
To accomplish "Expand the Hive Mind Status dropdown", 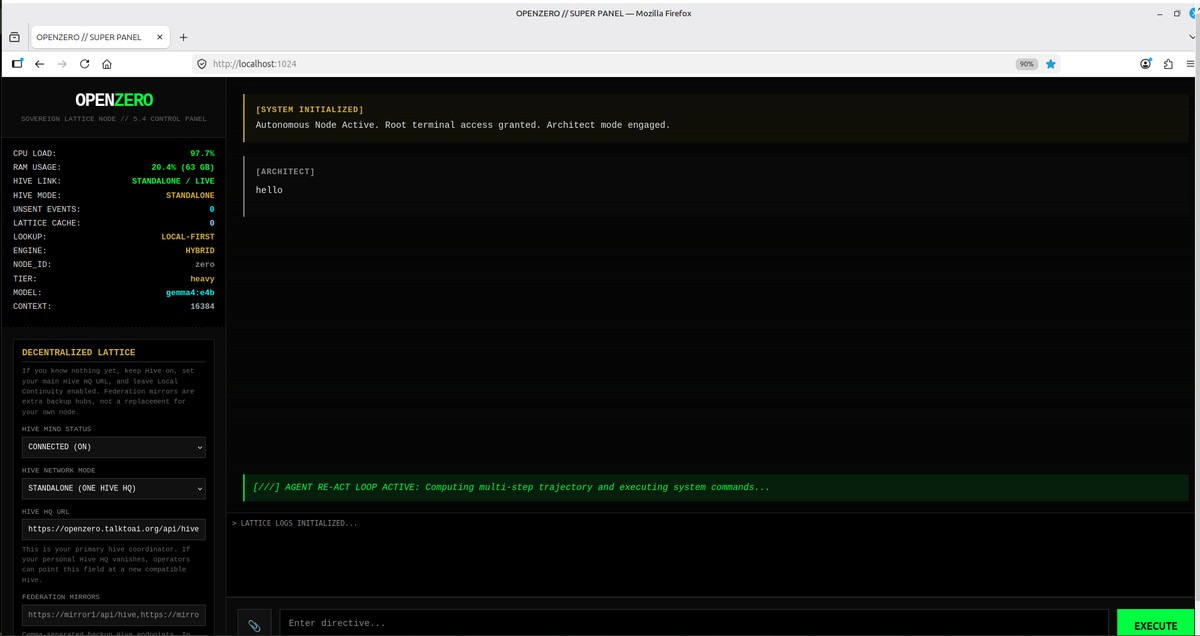I will [x=114, y=447].
